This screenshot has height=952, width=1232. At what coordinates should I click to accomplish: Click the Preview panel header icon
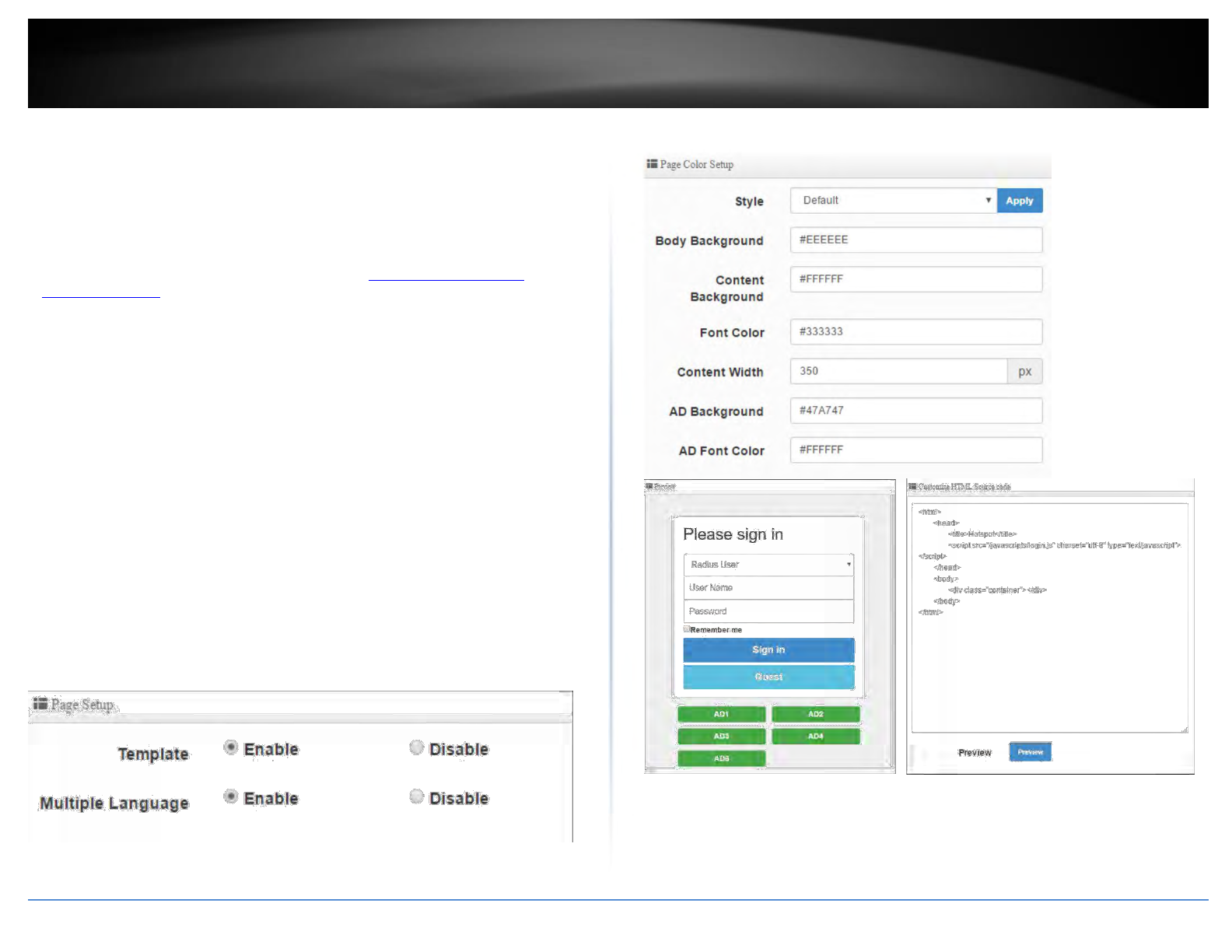649,487
